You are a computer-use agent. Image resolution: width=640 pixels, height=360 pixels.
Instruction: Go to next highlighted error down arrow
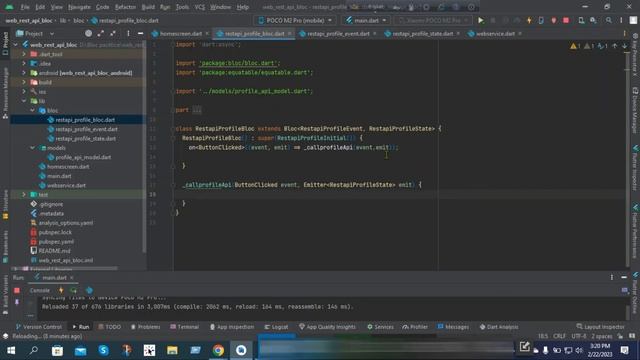click(x=624, y=46)
